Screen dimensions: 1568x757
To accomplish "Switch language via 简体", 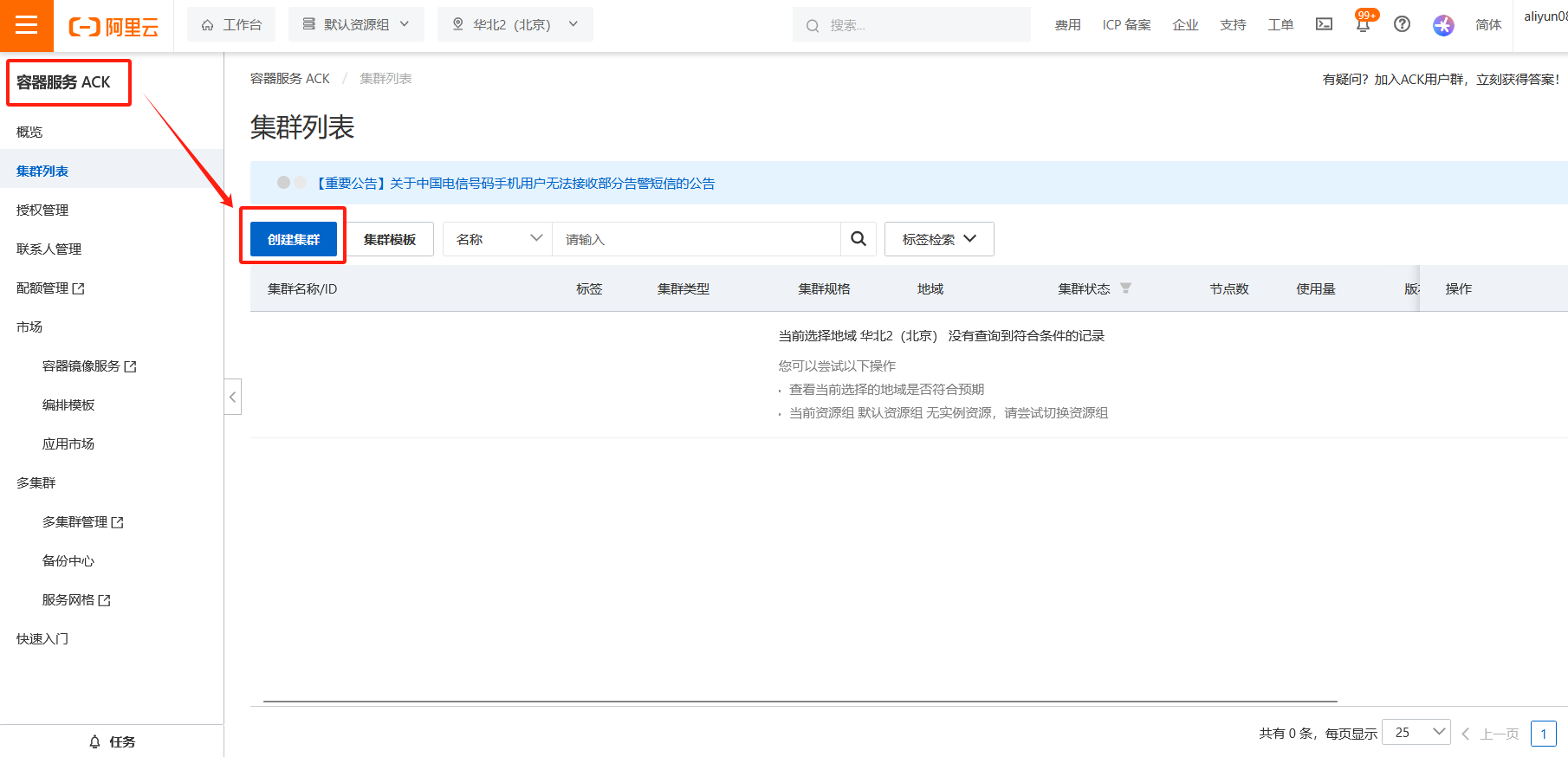I will (x=1488, y=25).
